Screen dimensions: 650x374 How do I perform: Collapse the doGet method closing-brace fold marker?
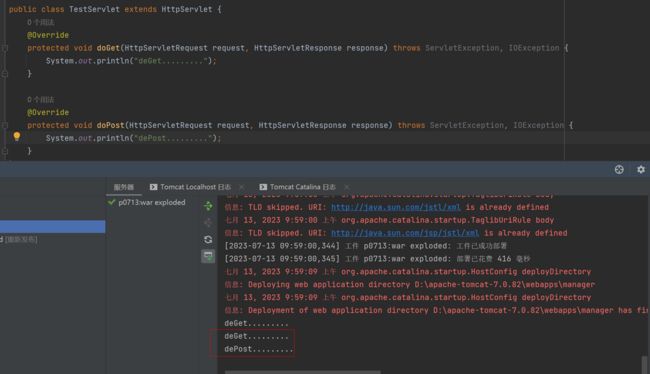click(5, 74)
